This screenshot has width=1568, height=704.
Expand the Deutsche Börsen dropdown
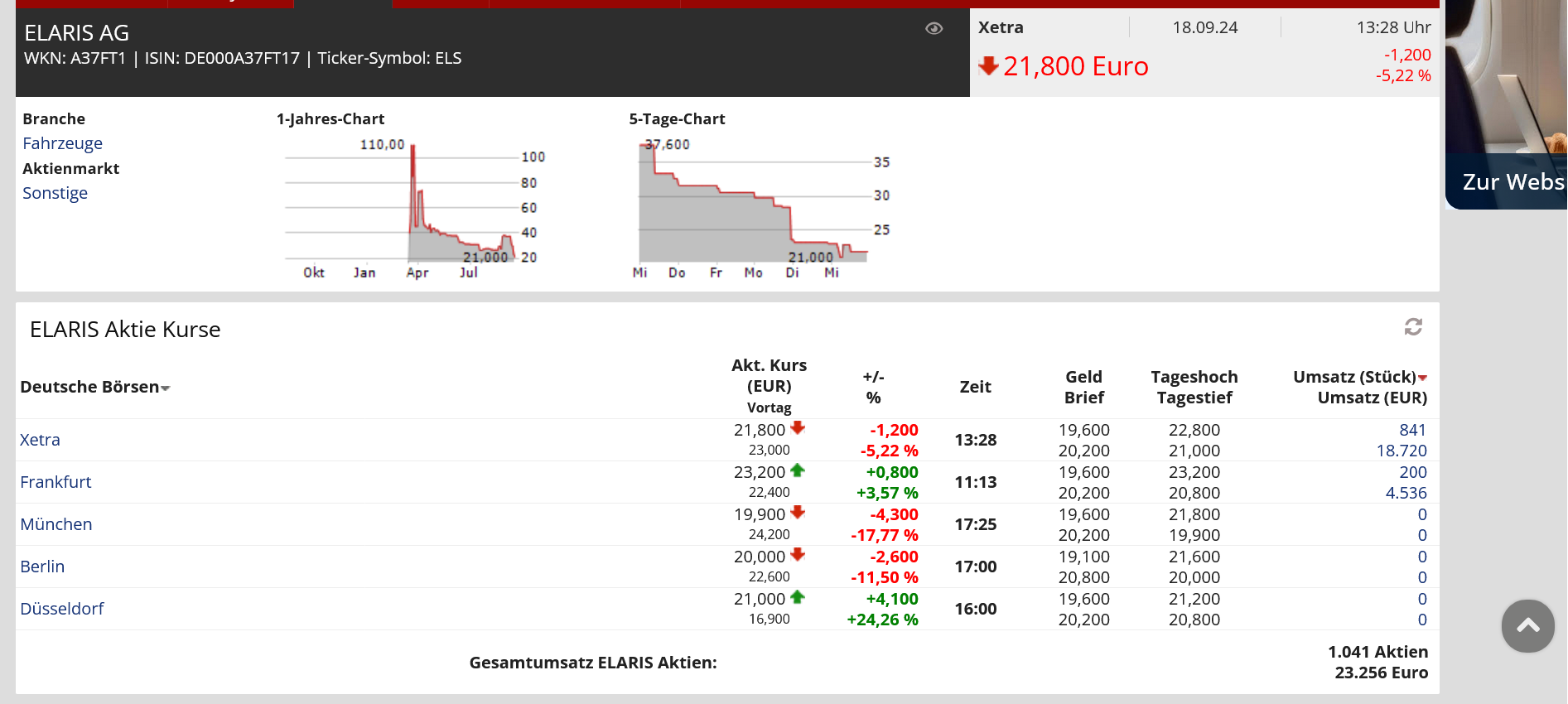click(x=165, y=388)
